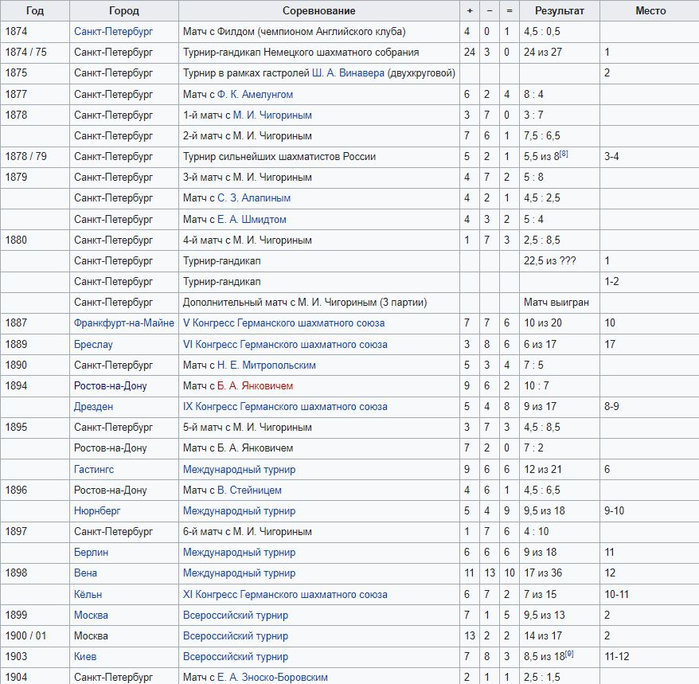Follow the Н. Е. Митропольским link

pos(267,365)
